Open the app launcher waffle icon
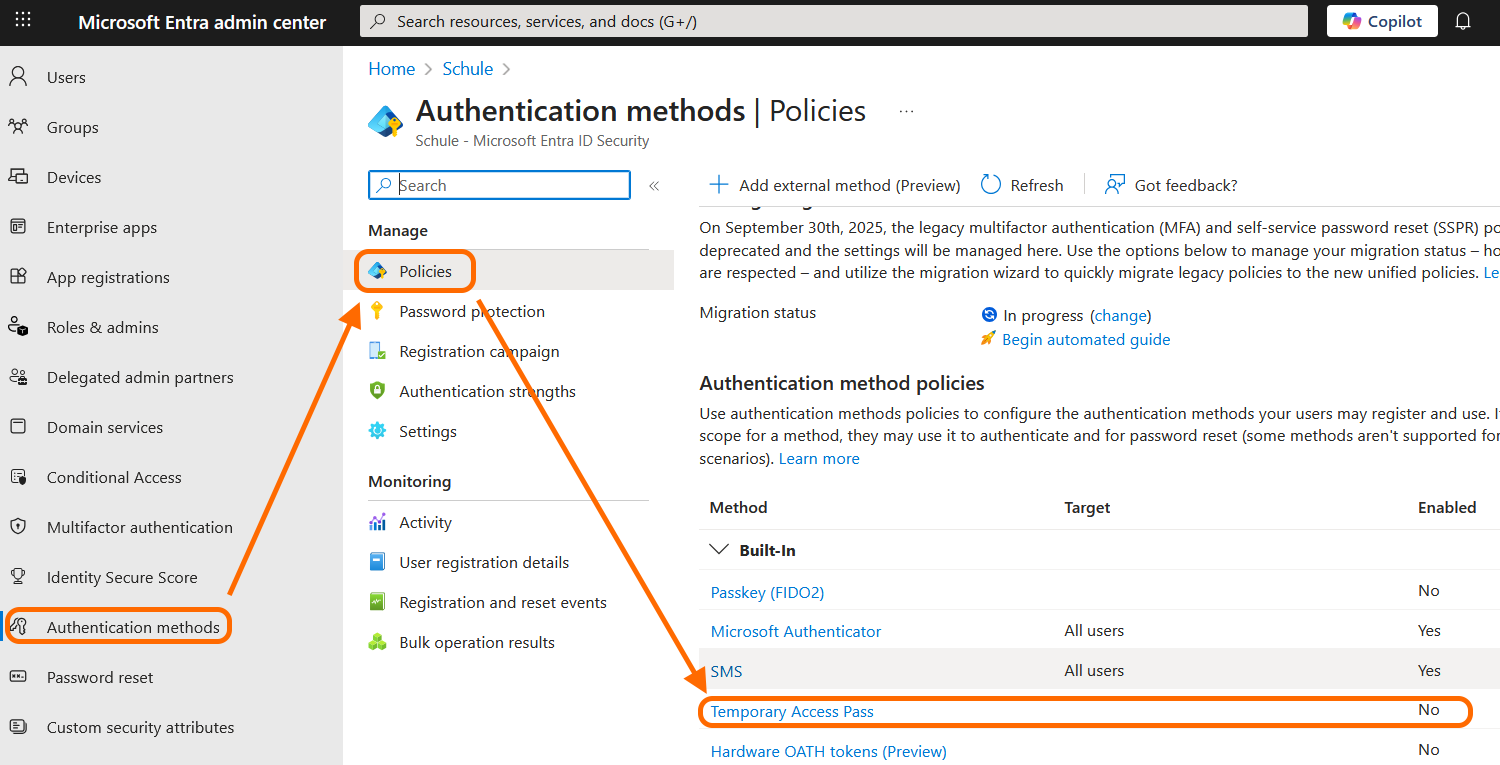 click(x=23, y=20)
